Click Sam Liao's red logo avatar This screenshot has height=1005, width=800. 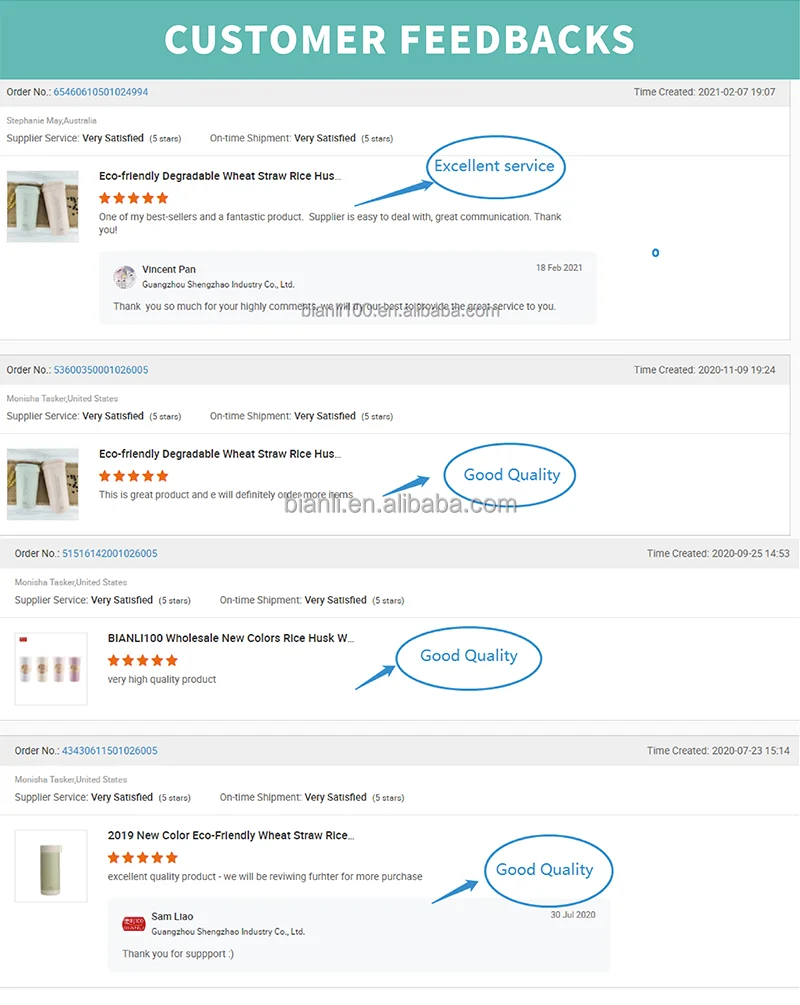coord(134,923)
